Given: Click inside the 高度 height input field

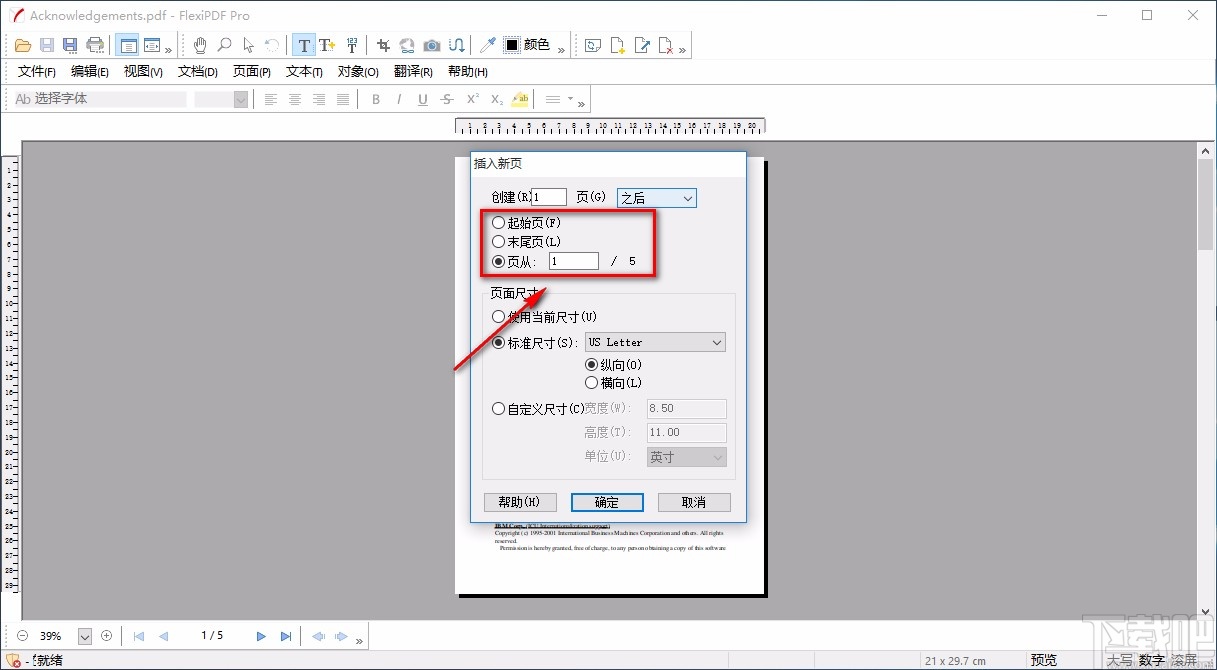Looking at the screenshot, I should click(685, 432).
